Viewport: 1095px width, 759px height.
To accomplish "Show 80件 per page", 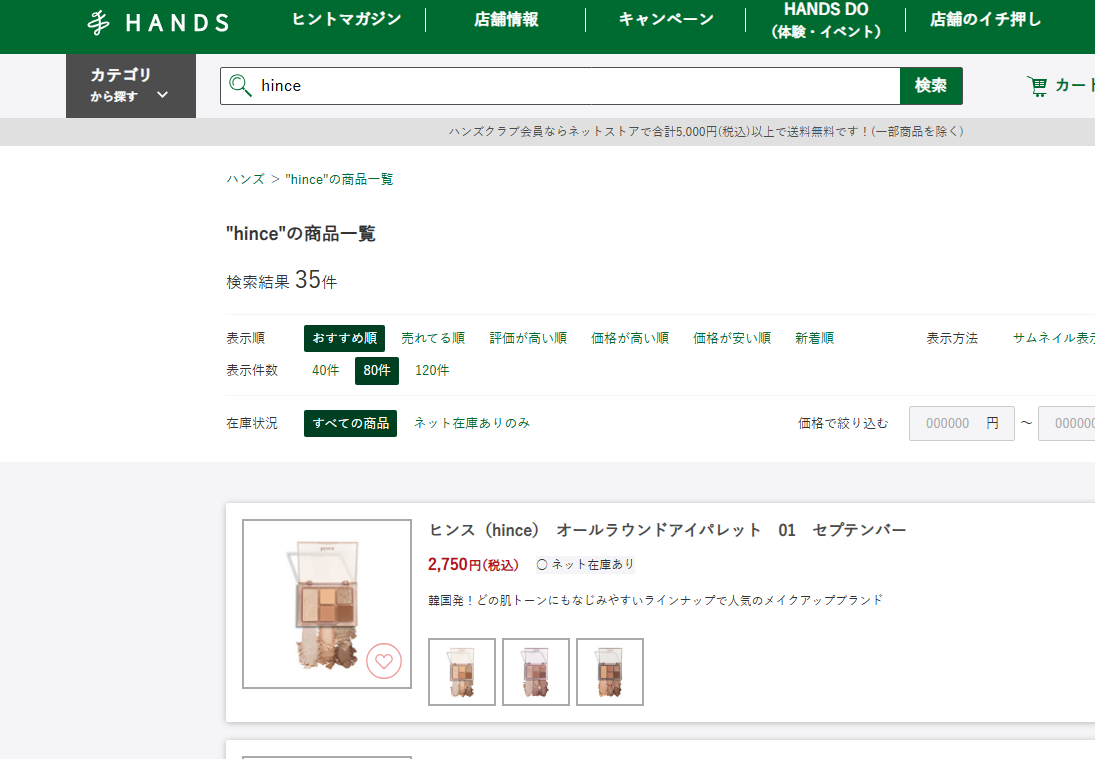I will point(376,371).
